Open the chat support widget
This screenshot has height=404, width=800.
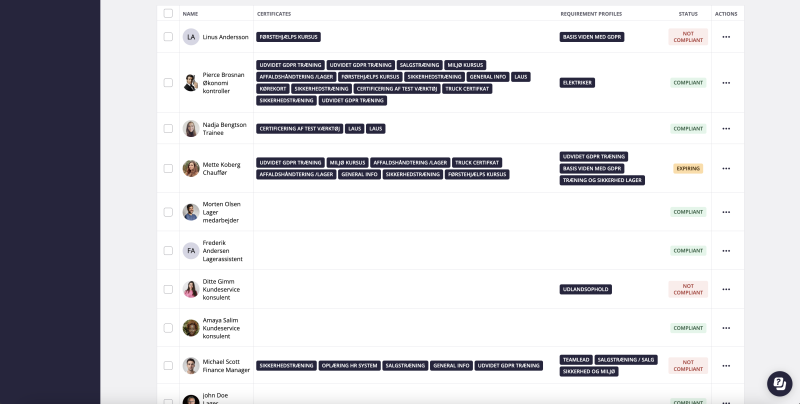(x=779, y=384)
